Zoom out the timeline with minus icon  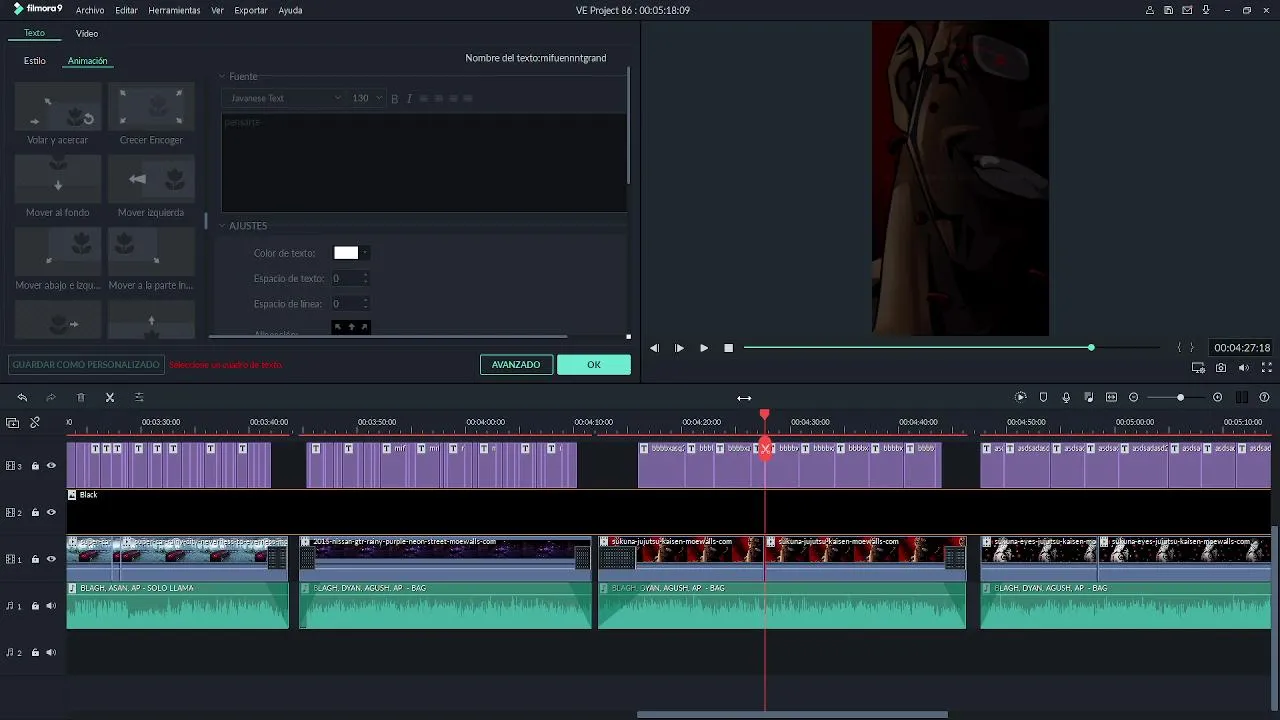tap(1133, 397)
